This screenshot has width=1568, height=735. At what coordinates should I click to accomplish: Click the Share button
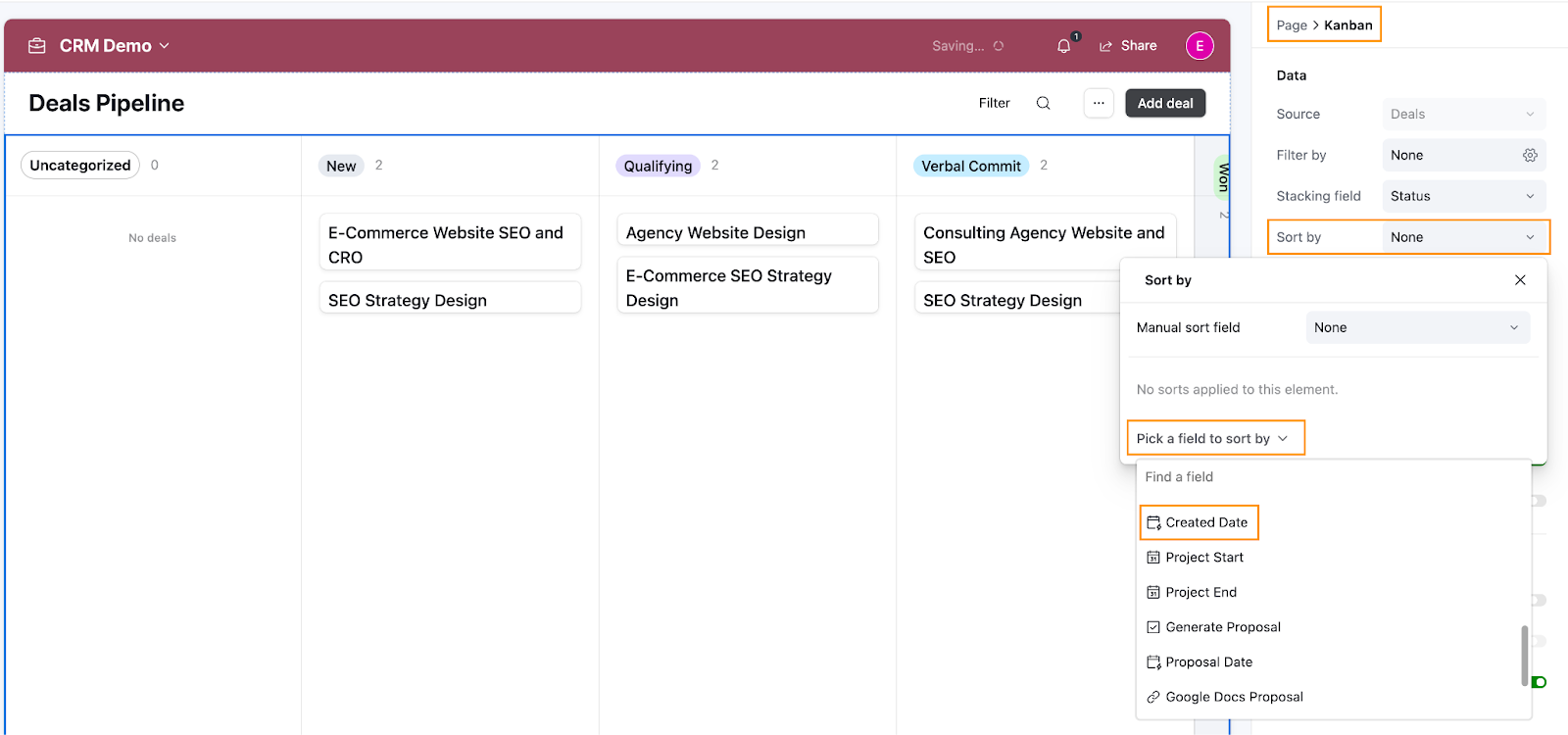pos(1128,46)
